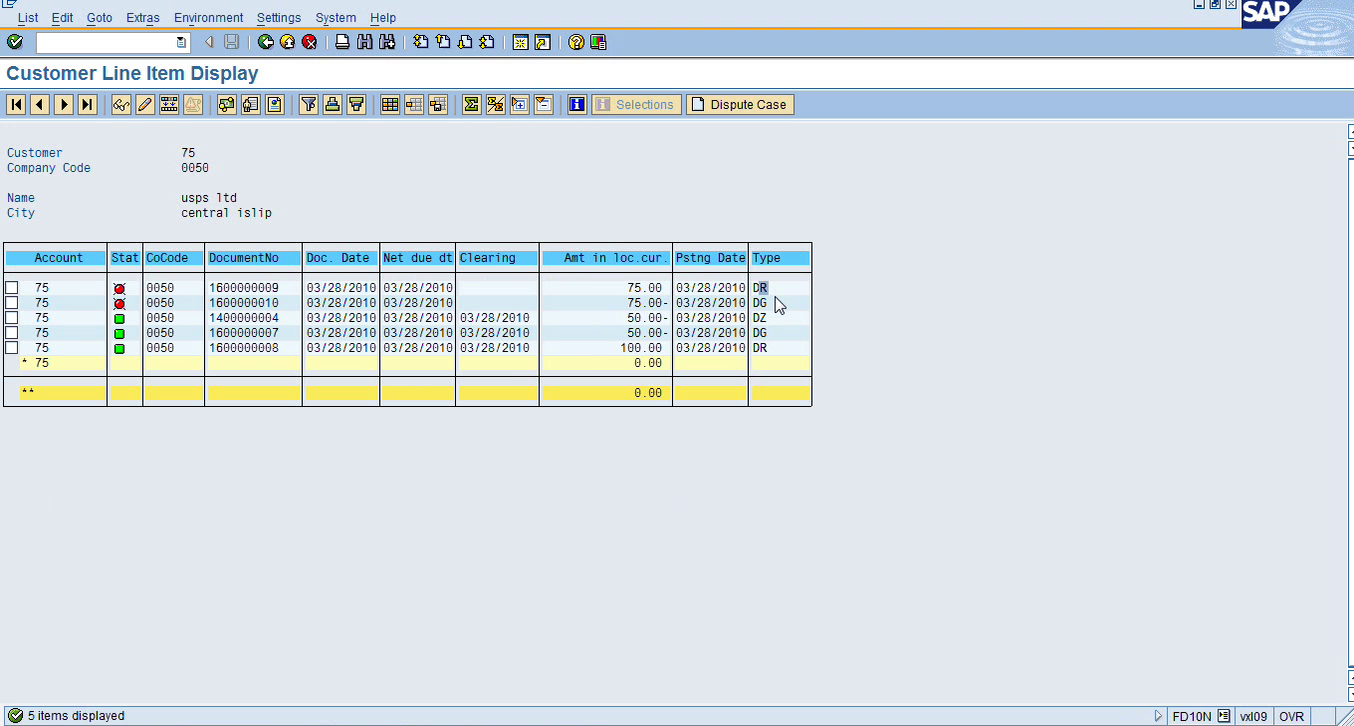Image resolution: width=1354 pixels, height=726 pixels.
Task: Open the command field history dropdown
Action: (x=181, y=42)
